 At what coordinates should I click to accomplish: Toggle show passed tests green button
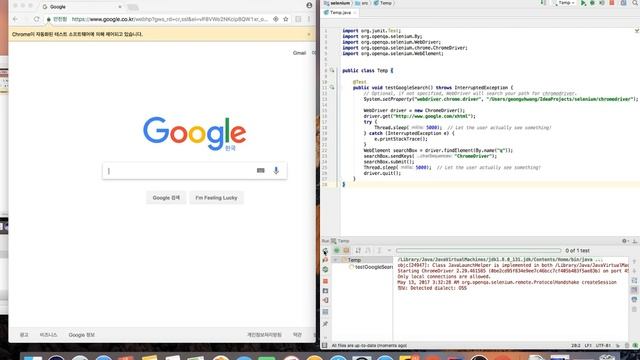pyautogui.click(x=337, y=250)
